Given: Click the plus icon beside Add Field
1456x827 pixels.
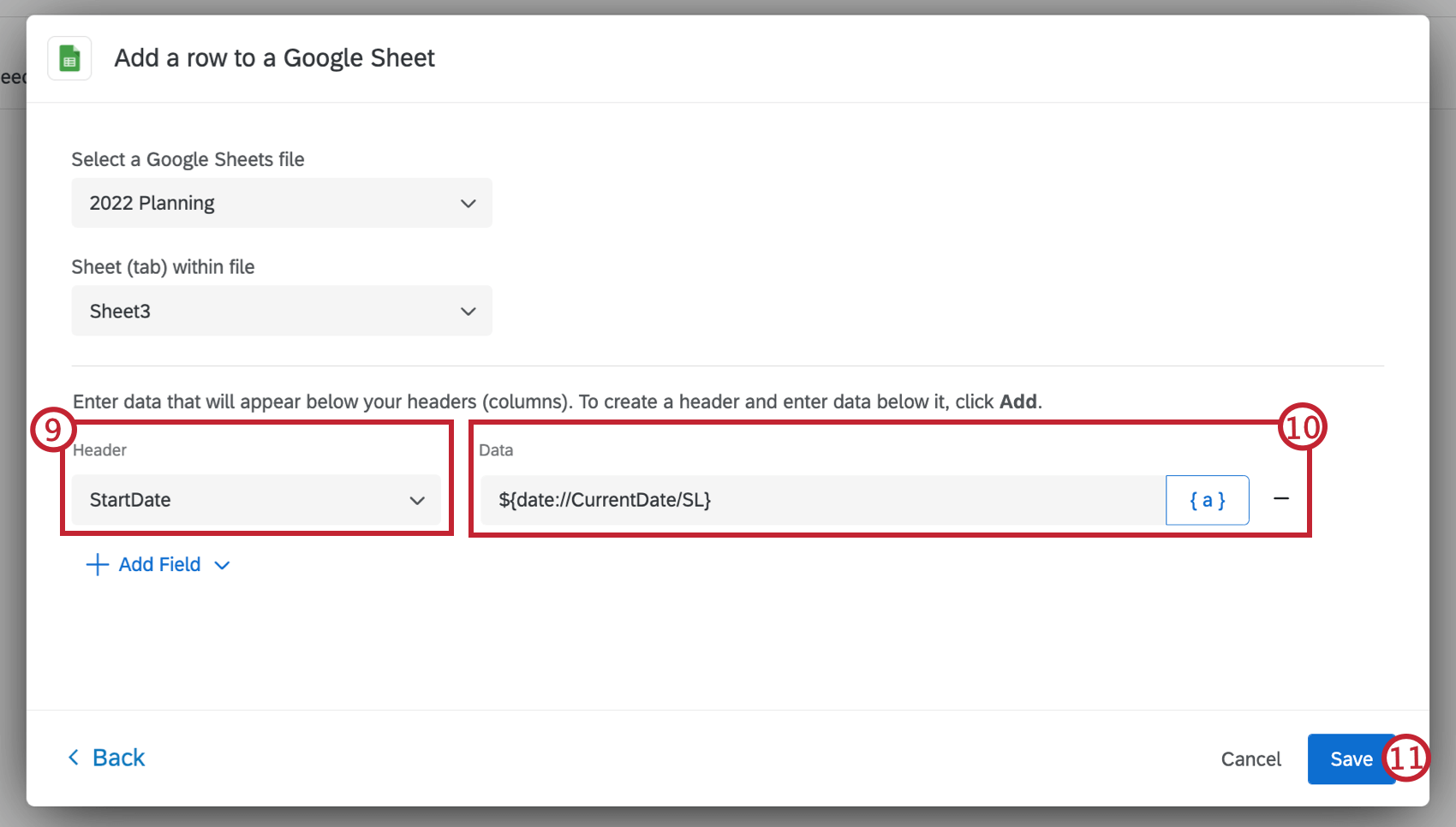Looking at the screenshot, I should click(x=97, y=565).
